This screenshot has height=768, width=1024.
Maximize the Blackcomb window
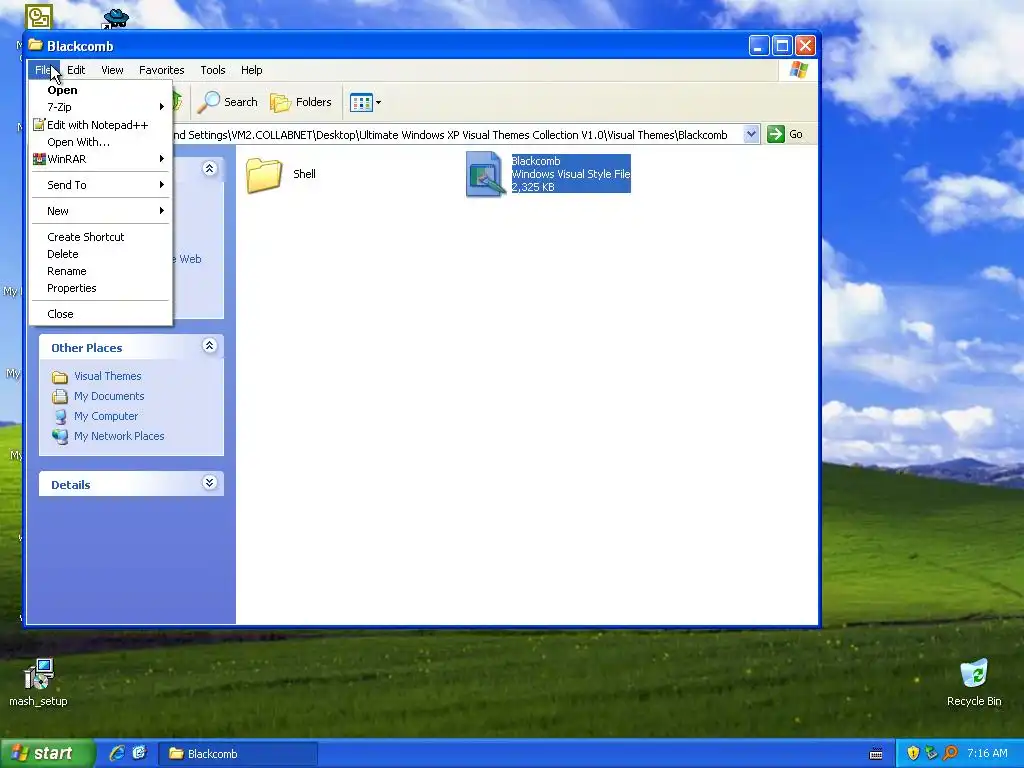[x=782, y=46]
